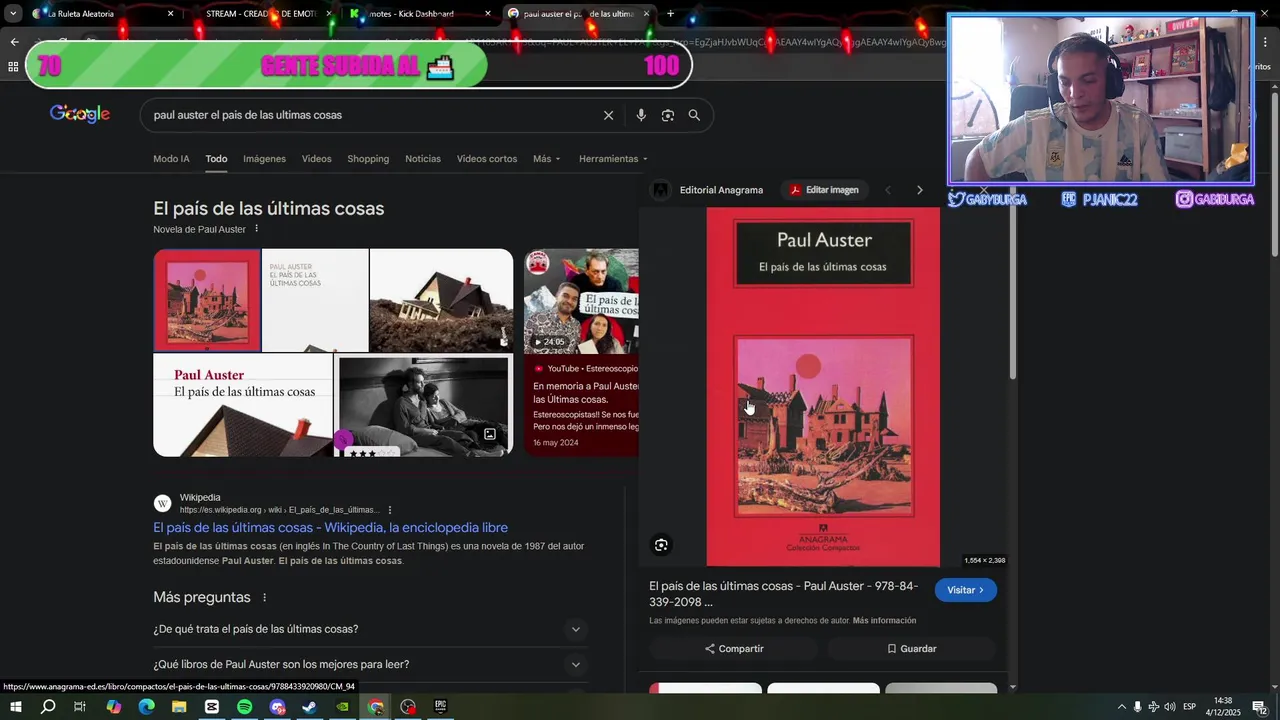Switch to Chrome in the taskbar
The height and width of the screenshot is (720, 1280).
376,707
